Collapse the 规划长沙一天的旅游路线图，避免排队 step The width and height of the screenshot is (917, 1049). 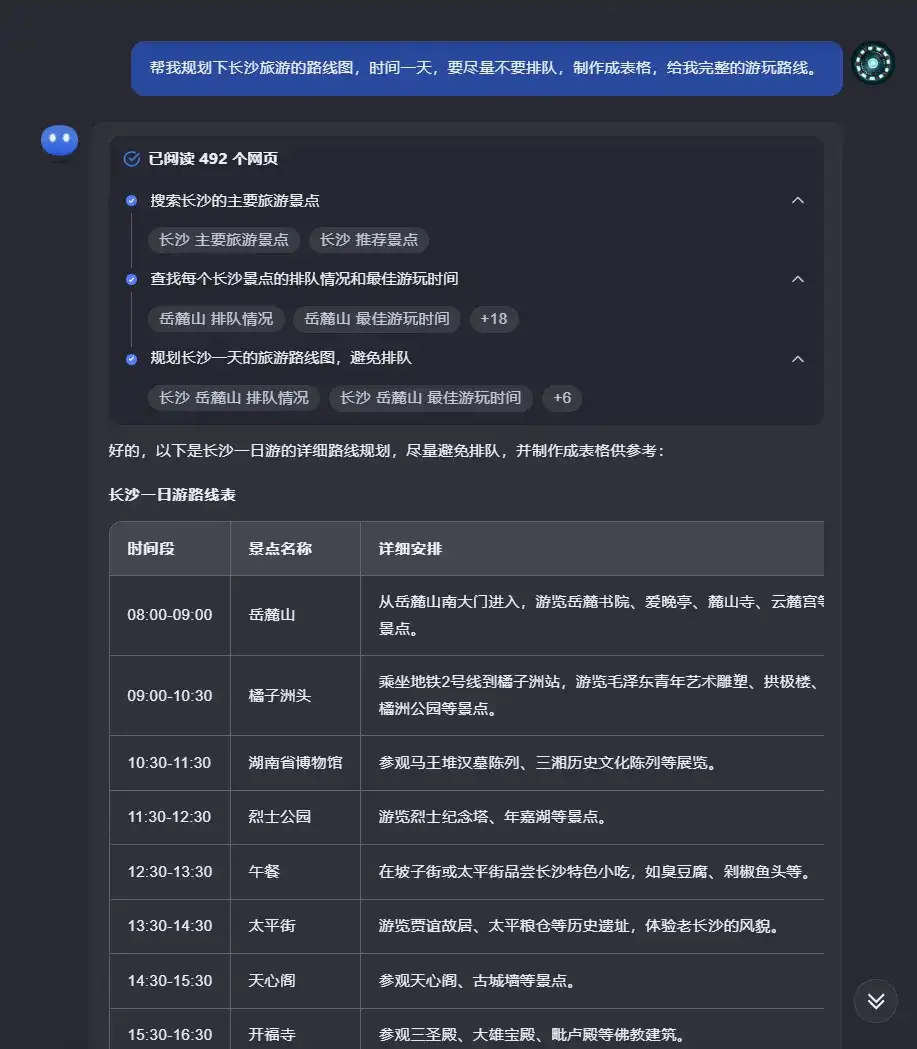tap(798, 359)
